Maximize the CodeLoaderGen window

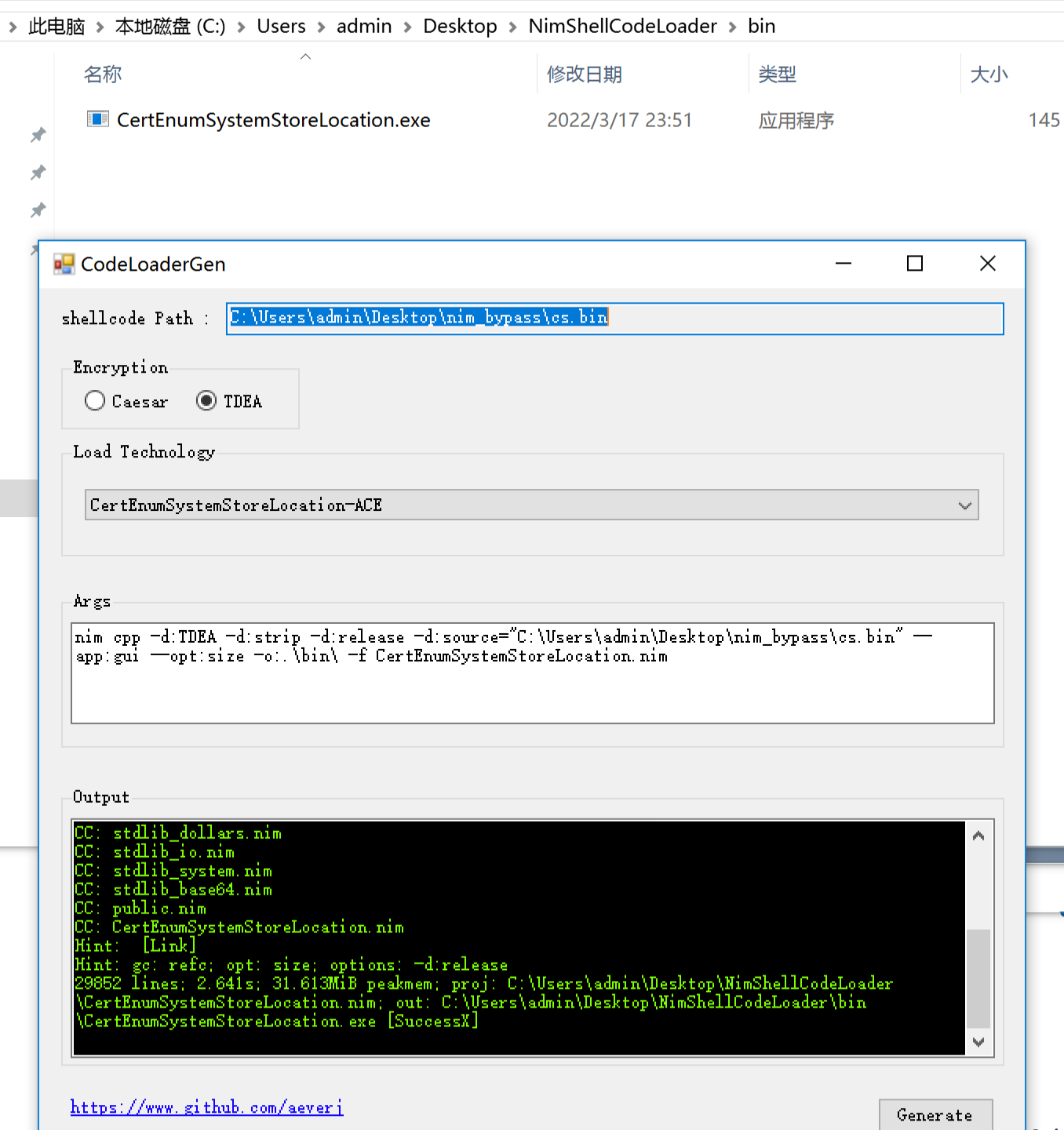(x=915, y=264)
